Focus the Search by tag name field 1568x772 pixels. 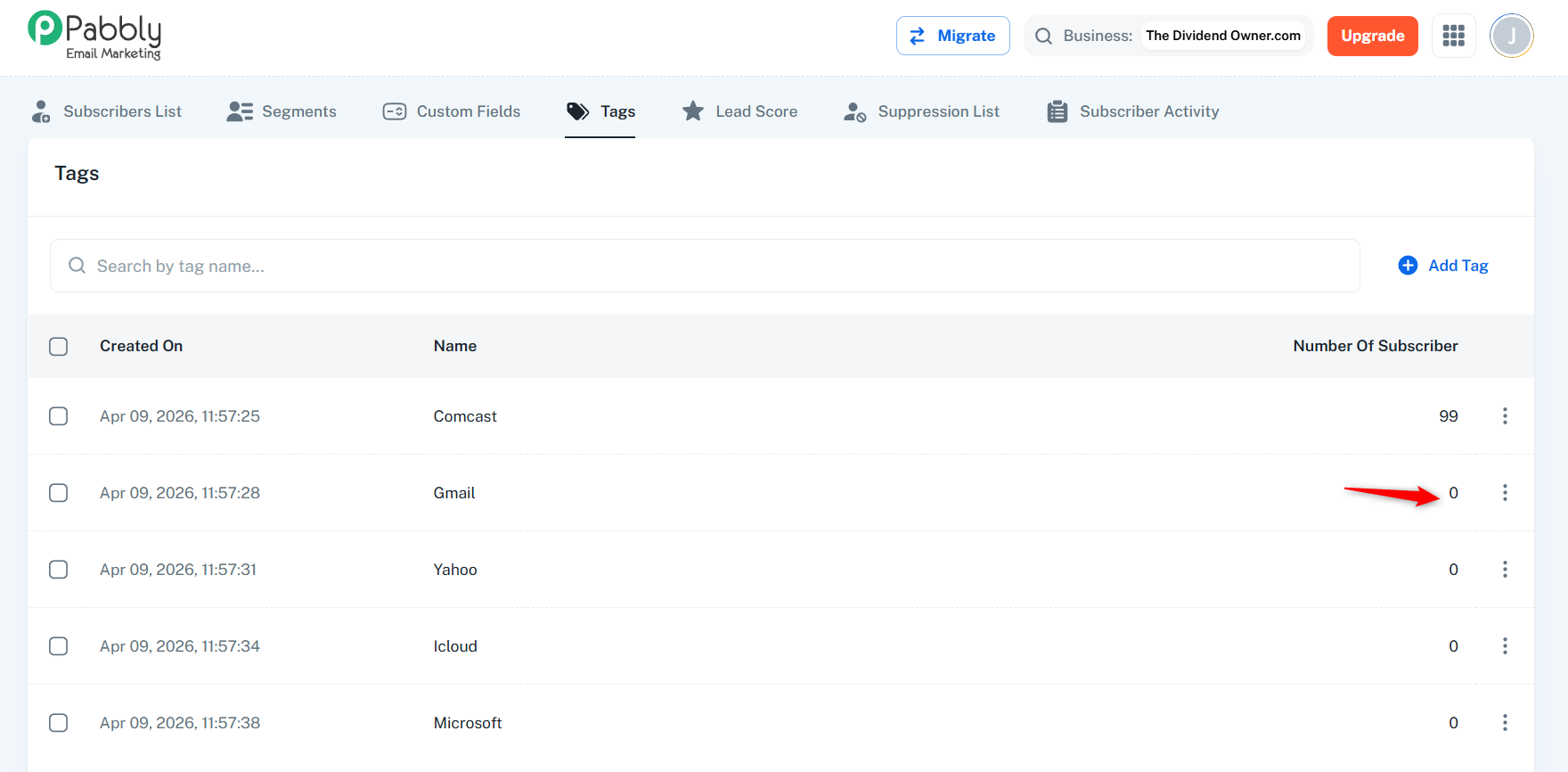tap(704, 266)
